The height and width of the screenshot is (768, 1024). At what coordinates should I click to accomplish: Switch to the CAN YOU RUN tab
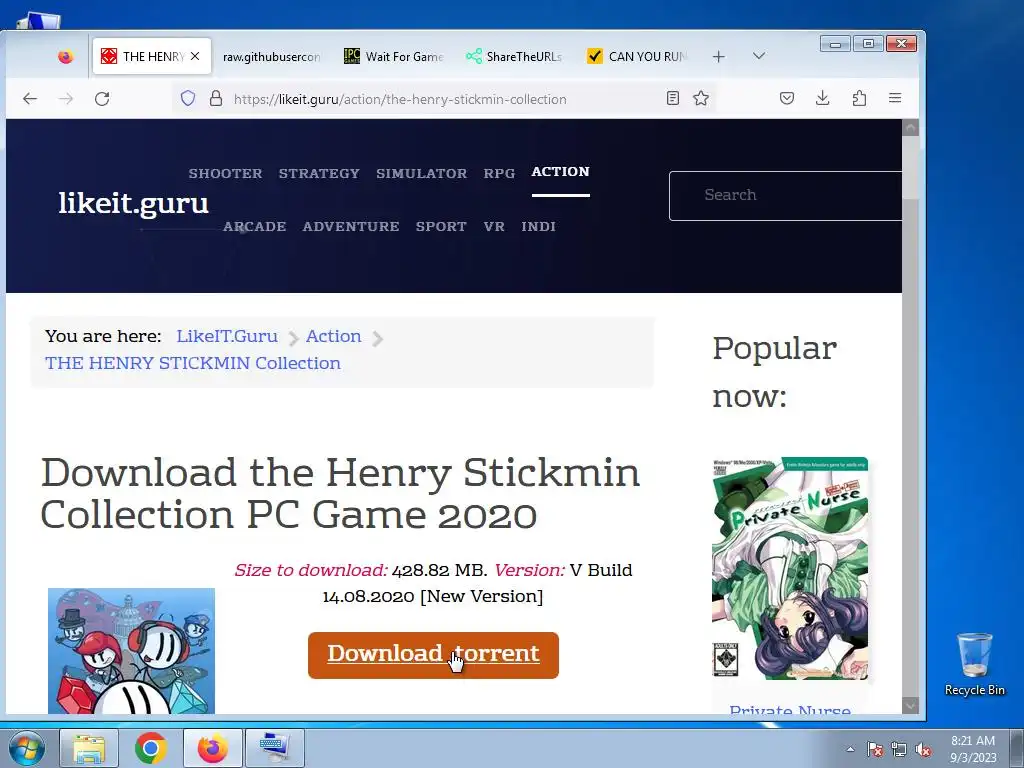[637, 57]
